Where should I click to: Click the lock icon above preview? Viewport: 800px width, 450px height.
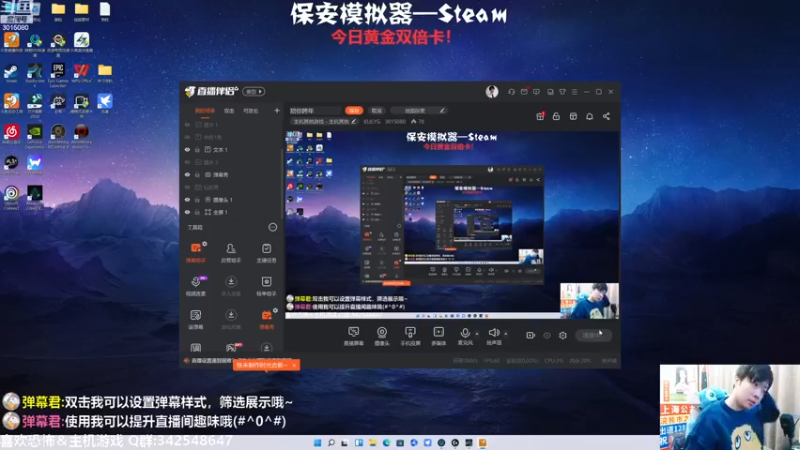pyautogui.click(x=556, y=116)
